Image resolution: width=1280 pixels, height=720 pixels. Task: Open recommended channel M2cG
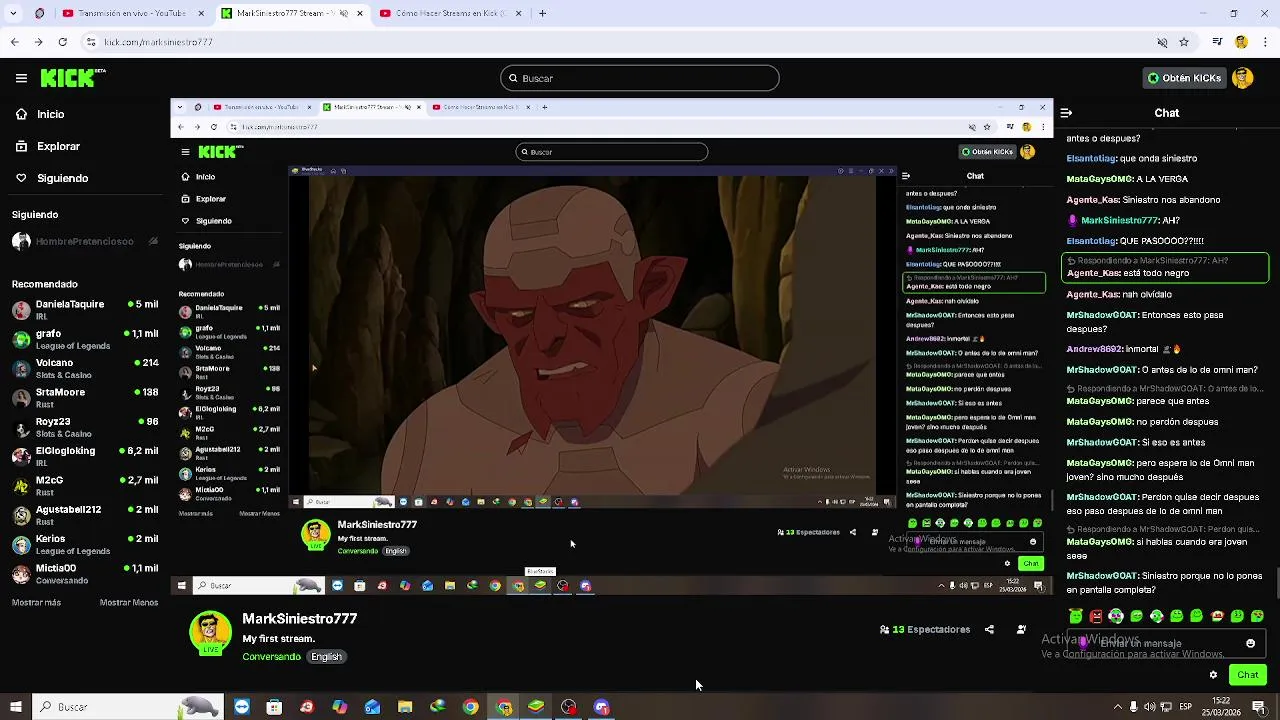coord(85,485)
